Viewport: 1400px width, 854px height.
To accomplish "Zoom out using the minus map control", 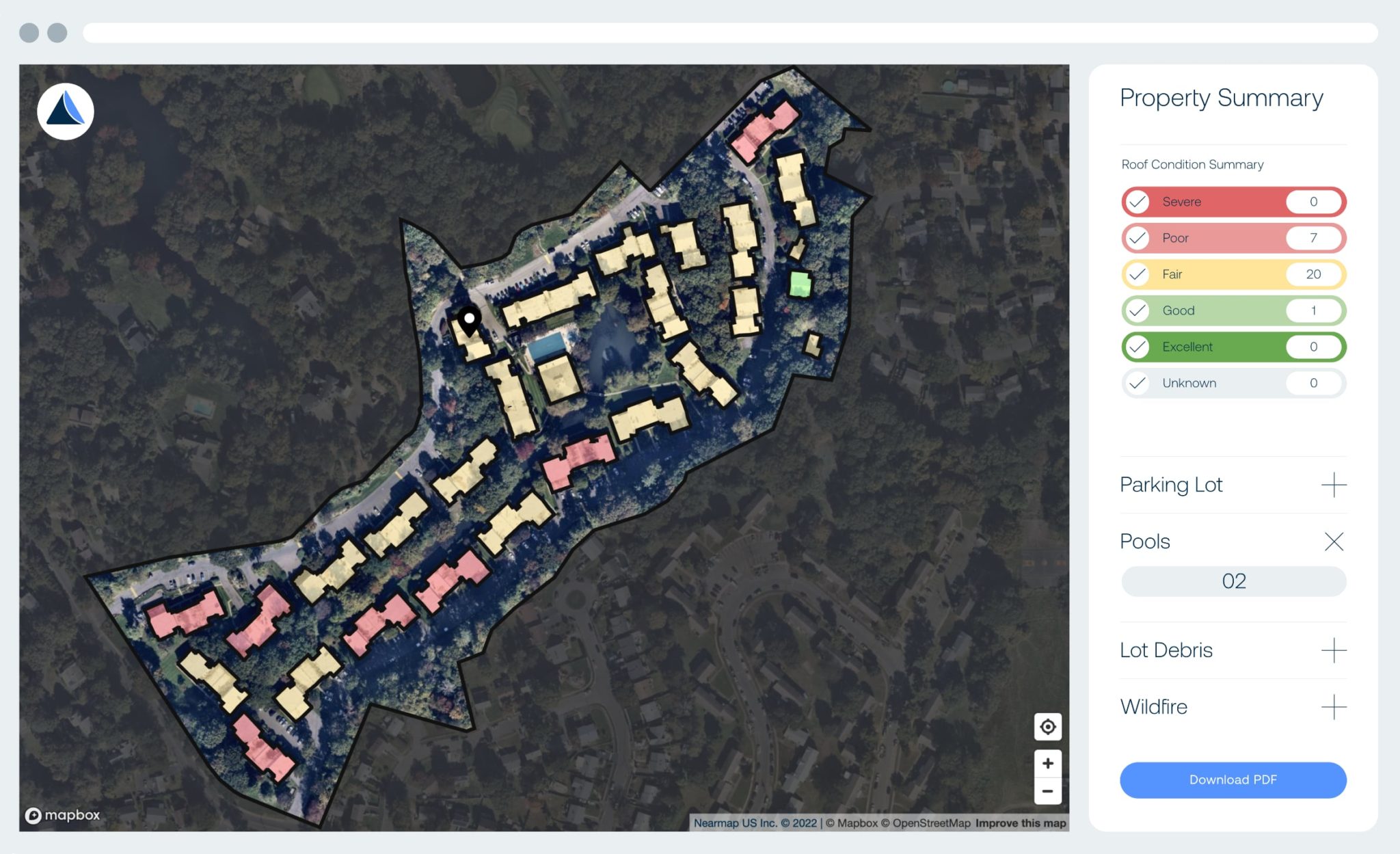I will 1047,792.
